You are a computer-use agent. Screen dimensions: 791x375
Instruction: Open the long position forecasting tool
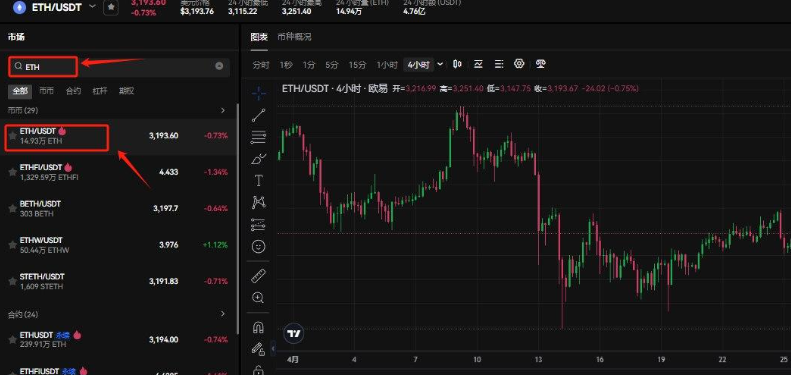click(259, 225)
